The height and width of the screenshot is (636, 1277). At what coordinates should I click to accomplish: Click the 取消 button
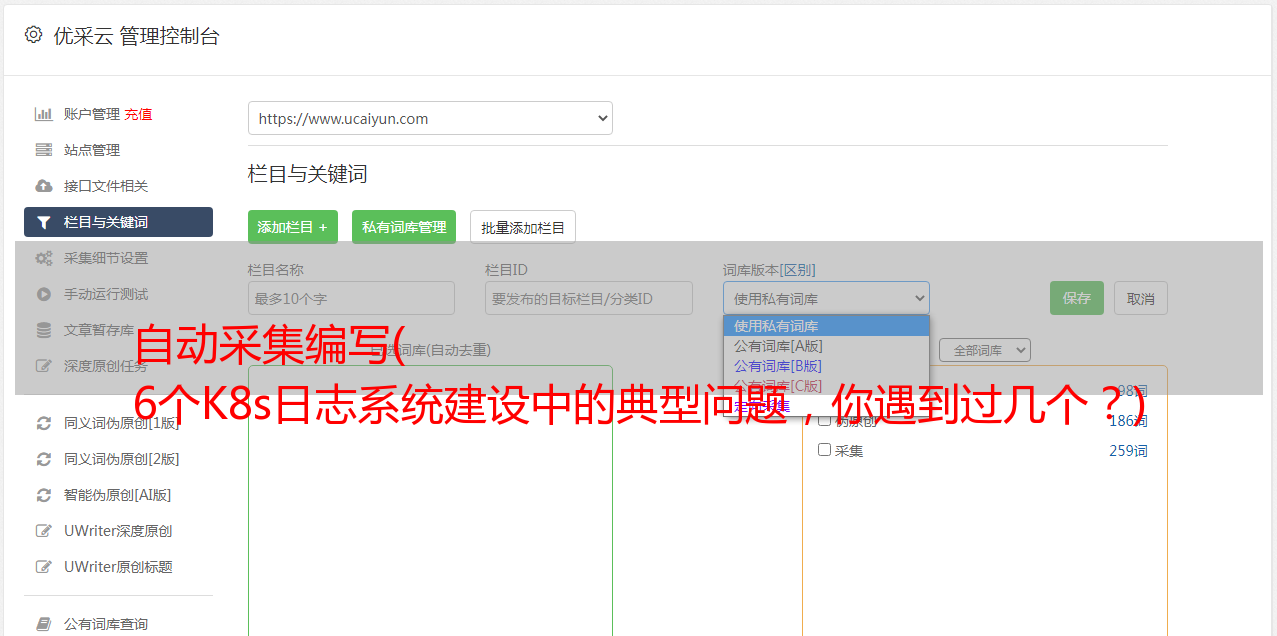(x=1141, y=298)
